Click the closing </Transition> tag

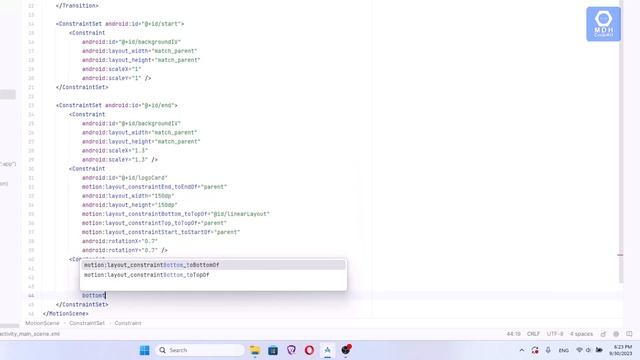pyautogui.click(x=77, y=6)
